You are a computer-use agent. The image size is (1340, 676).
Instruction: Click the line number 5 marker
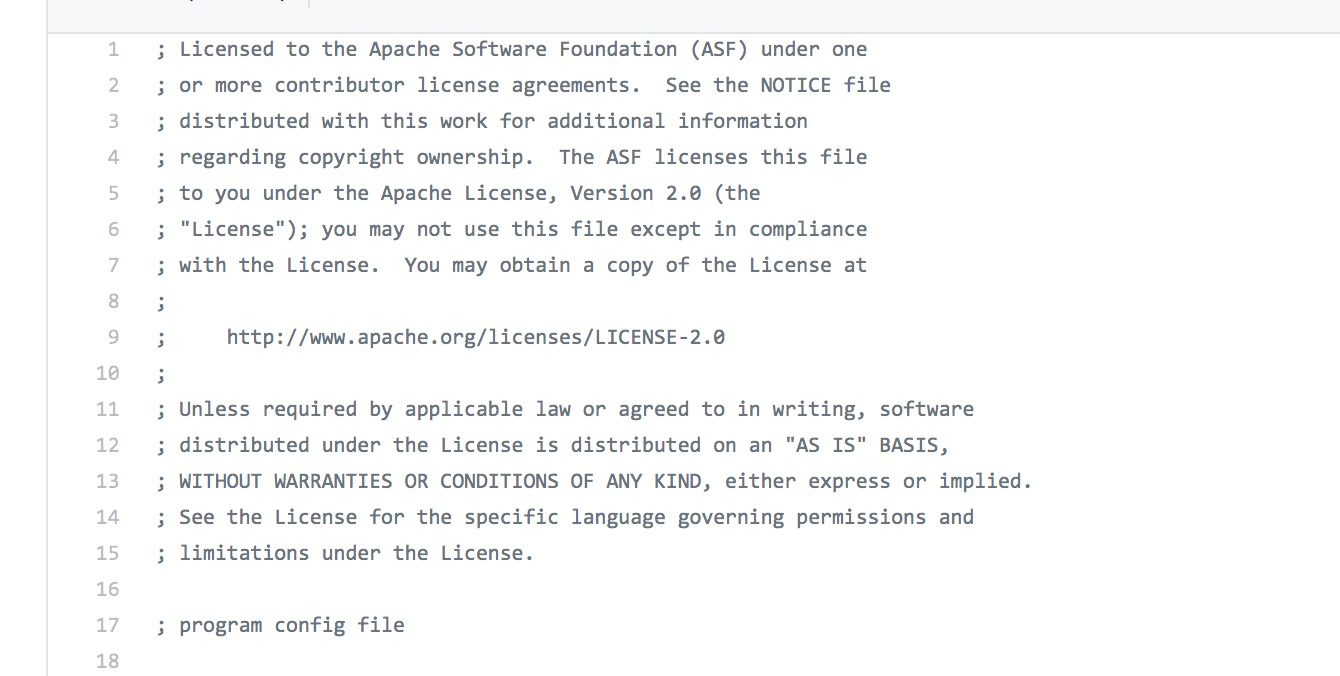(x=113, y=193)
